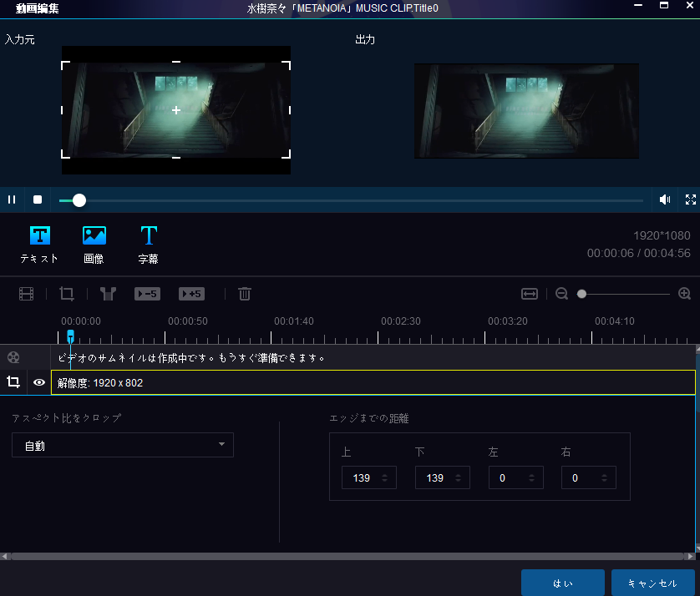700x596 pixels.
Task: Select the 解像度: 1920 x 802 crop track
Action: (x=373, y=383)
